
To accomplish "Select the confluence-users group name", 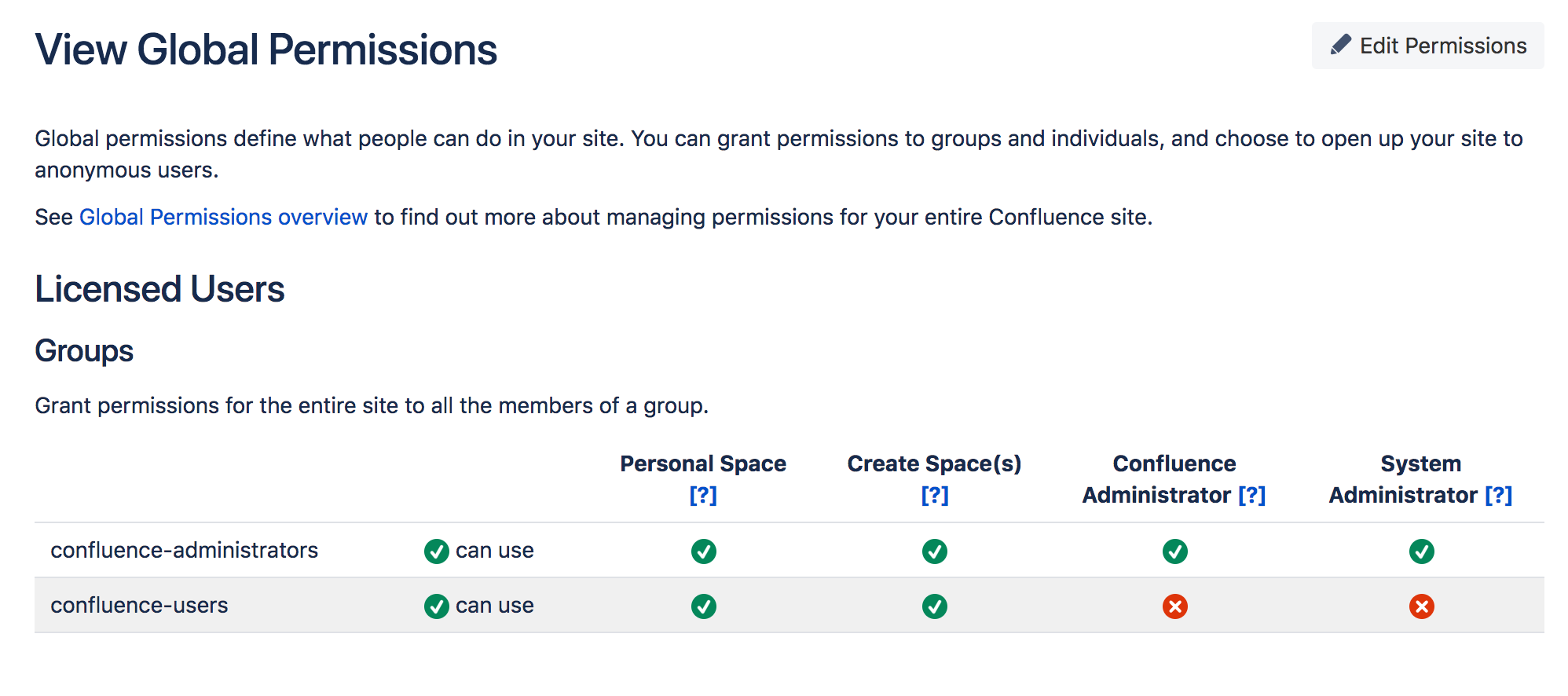I will (139, 605).
